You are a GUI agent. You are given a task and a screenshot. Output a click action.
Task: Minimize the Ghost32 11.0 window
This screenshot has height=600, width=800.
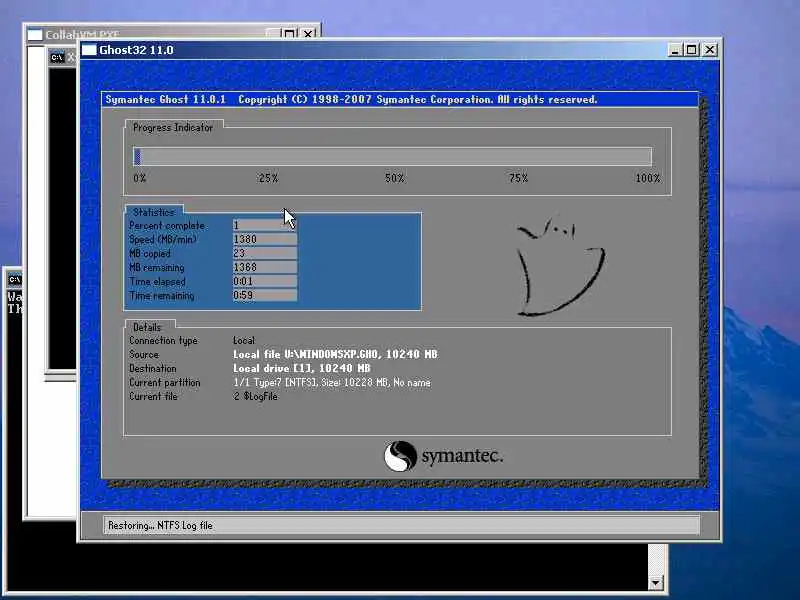tap(675, 49)
